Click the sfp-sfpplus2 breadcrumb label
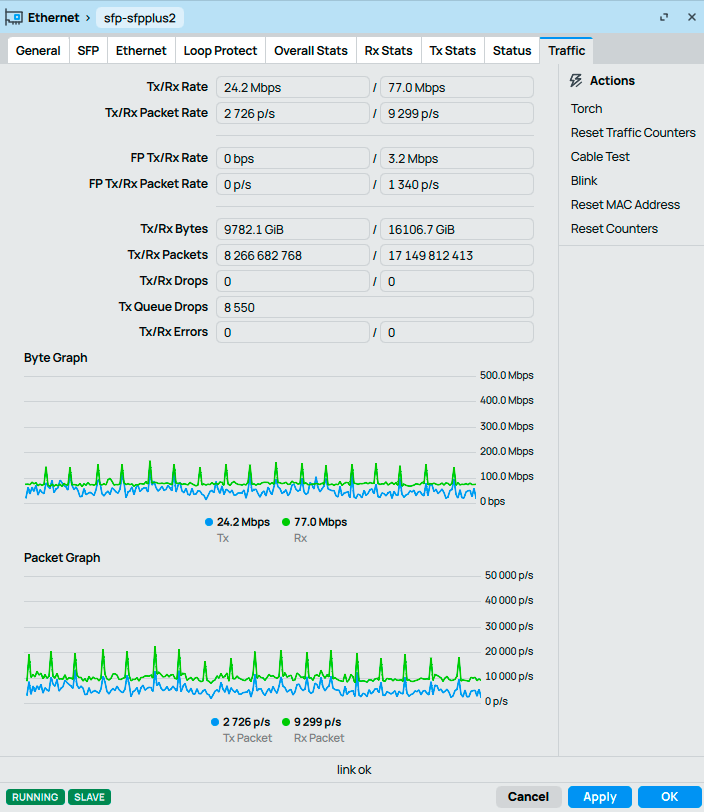This screenshot has width=704, height=812. tap(140, 18)
